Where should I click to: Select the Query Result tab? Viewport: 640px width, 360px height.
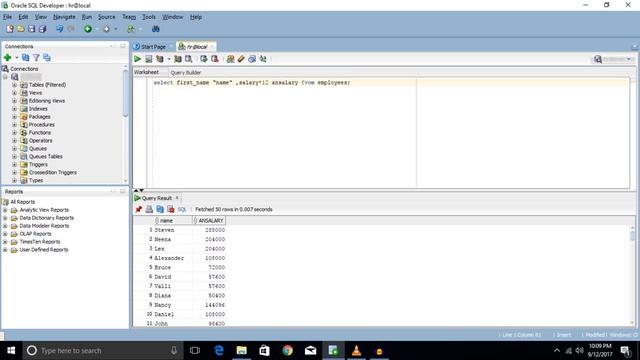[x=156, y=198]
